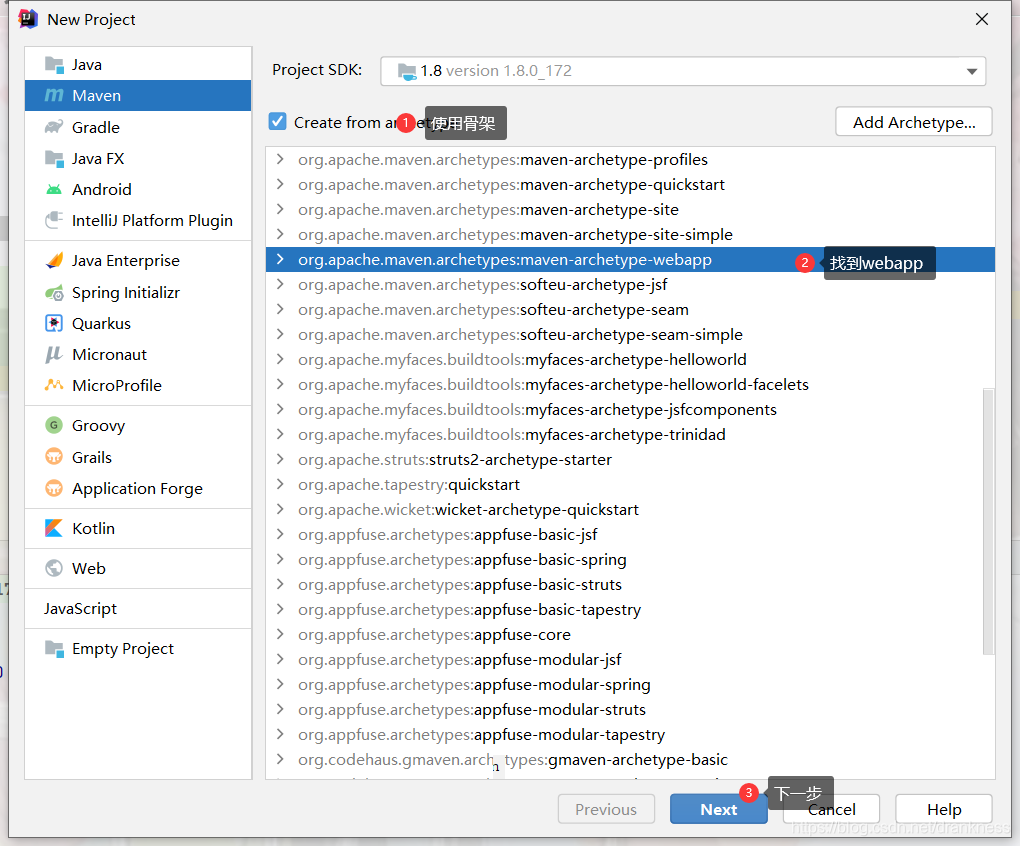Viewport: 1020px width, 846px height.
Task: Click the SDK folder icon in combo box
Action: 407,71
